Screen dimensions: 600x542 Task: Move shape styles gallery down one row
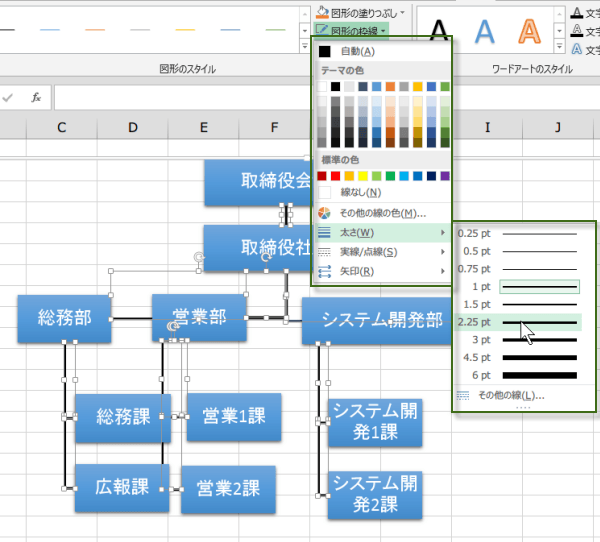pos(305,30)
